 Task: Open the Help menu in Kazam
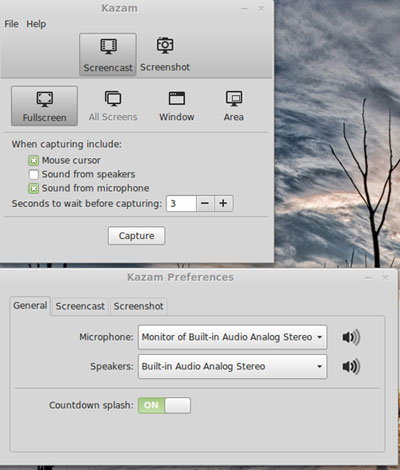[36, 24]
